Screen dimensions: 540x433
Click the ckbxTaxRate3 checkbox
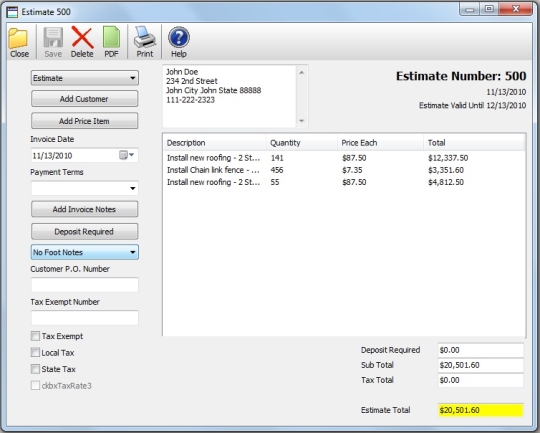[35, 385]
